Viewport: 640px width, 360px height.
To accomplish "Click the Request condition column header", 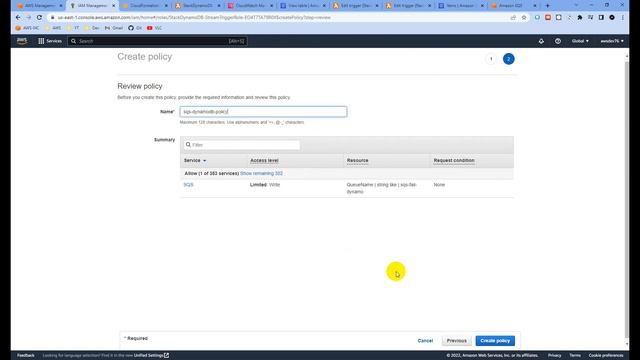I will (x=454, y=160).
